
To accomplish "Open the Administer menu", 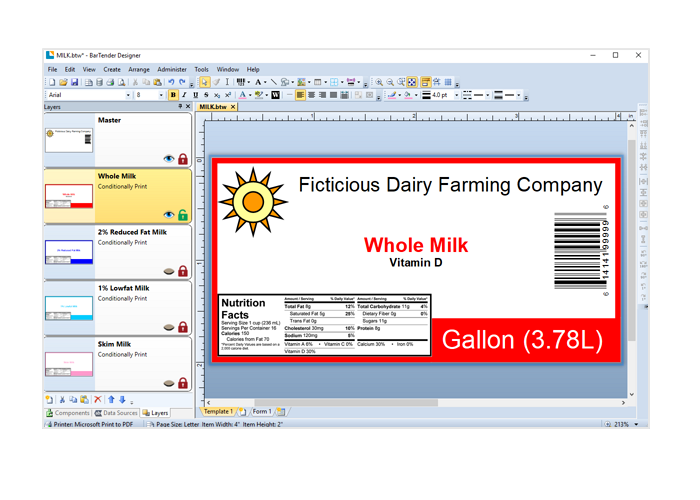I will tap(172, 69).
